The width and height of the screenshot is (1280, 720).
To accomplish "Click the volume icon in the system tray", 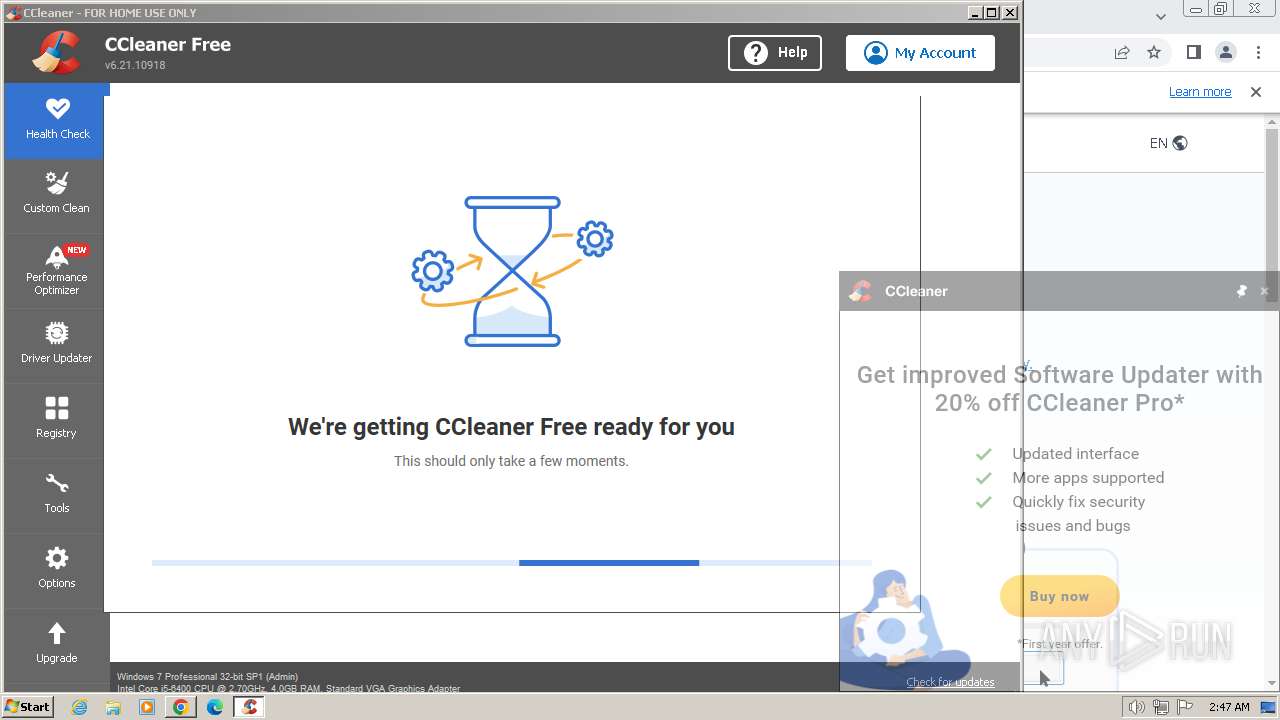I will click(1136, 707).
